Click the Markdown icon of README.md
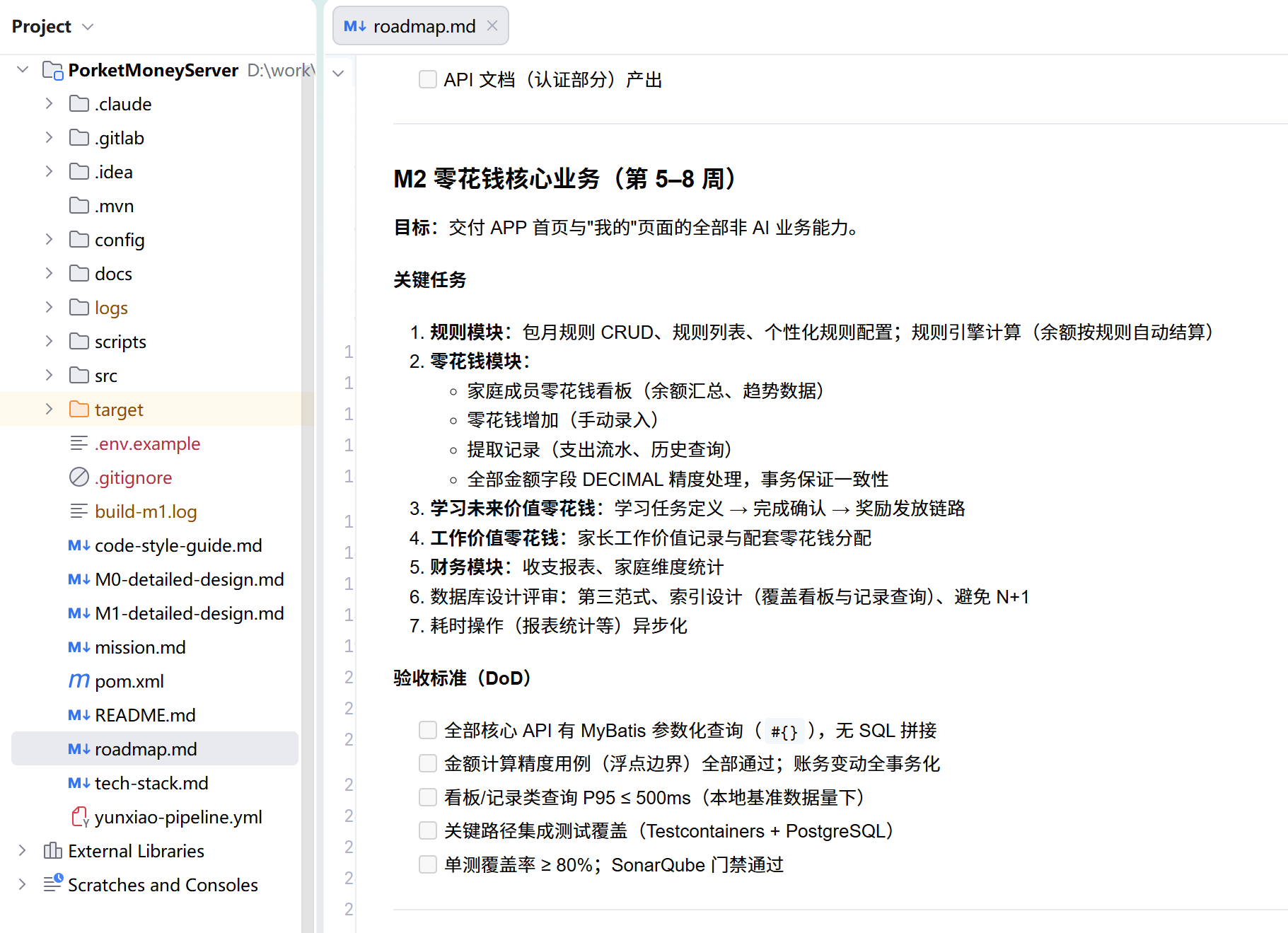 [x=79, y=715]
